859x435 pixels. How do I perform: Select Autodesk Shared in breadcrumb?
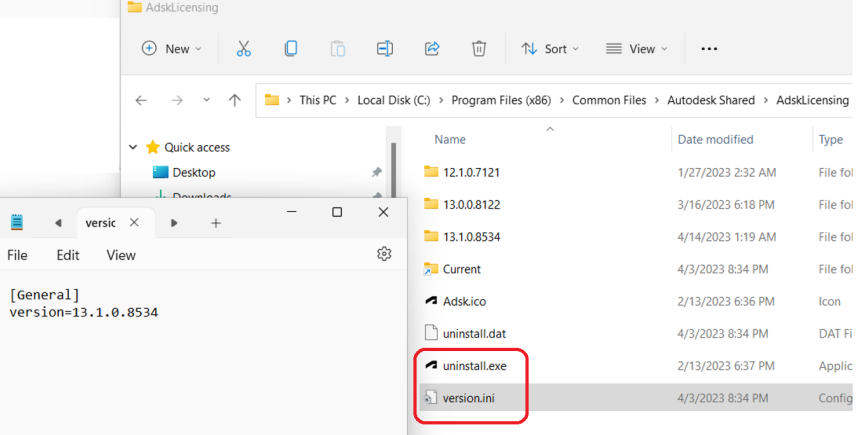click(x=711, y=100)
